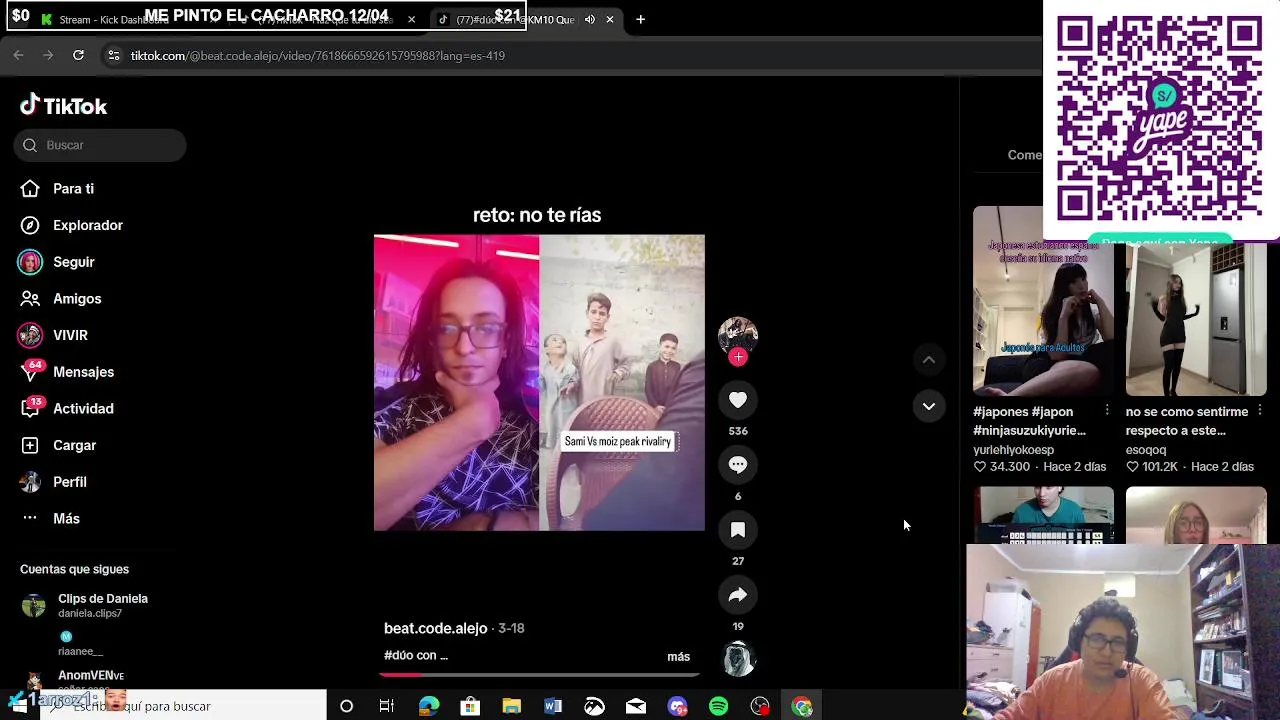Go to previous video with up chevron
This screenshot has height=720, width=1280.
(929, 360)
